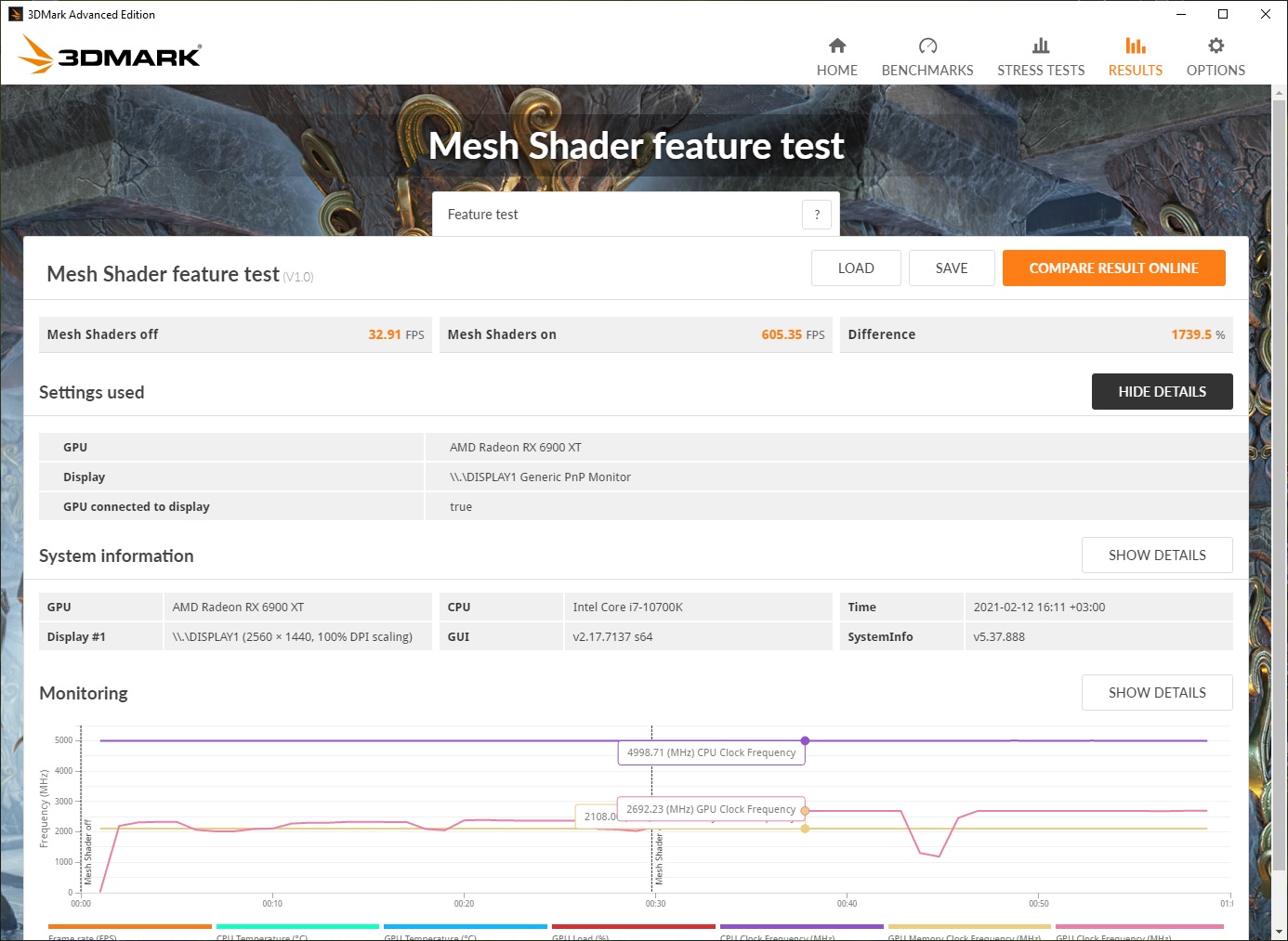Viewport: 1288px width, 941px height.
Task: Toggle the GPU Load (%) legend bar
Action: click(x=633, y=932)
